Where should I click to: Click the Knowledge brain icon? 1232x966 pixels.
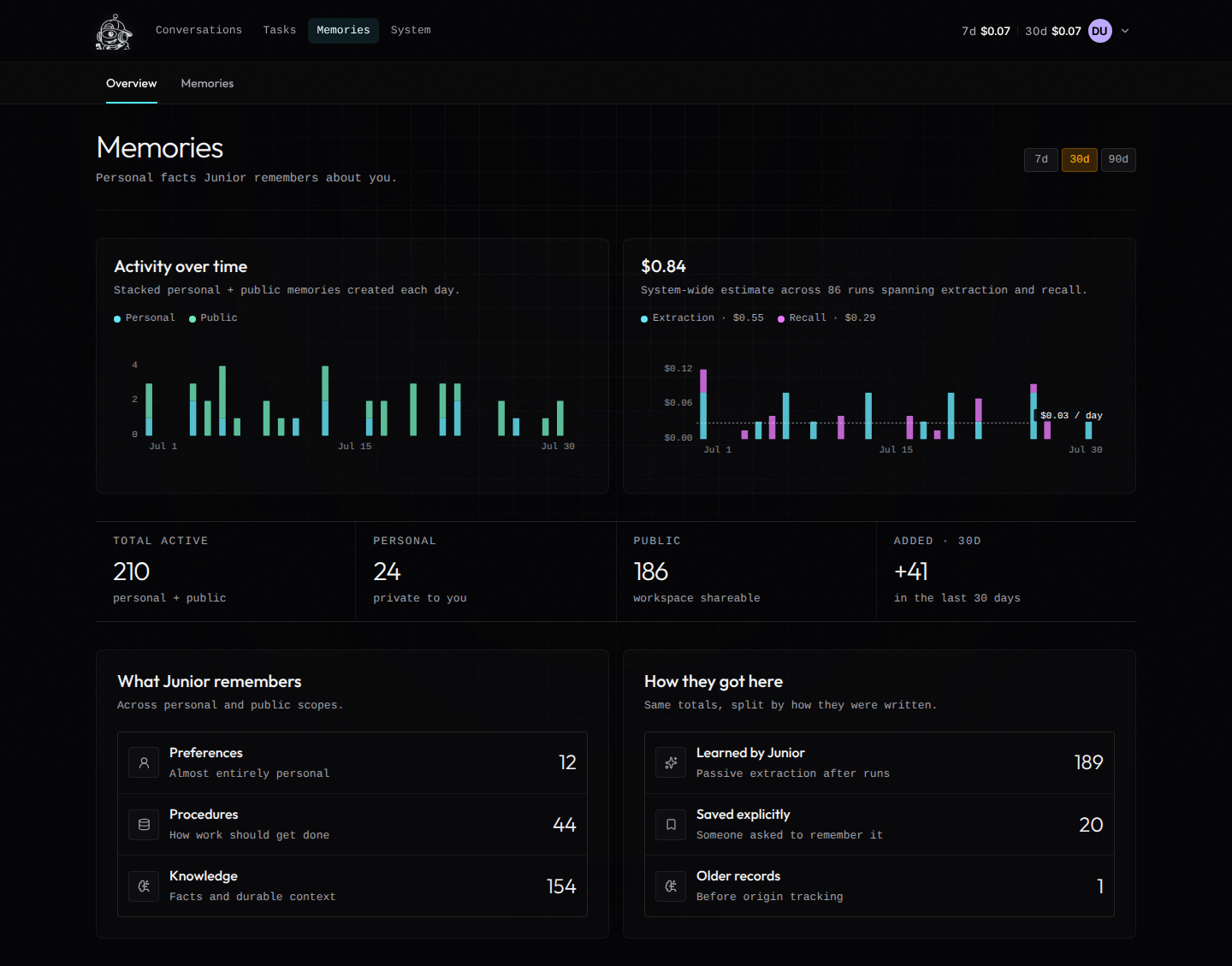(144, 886)
